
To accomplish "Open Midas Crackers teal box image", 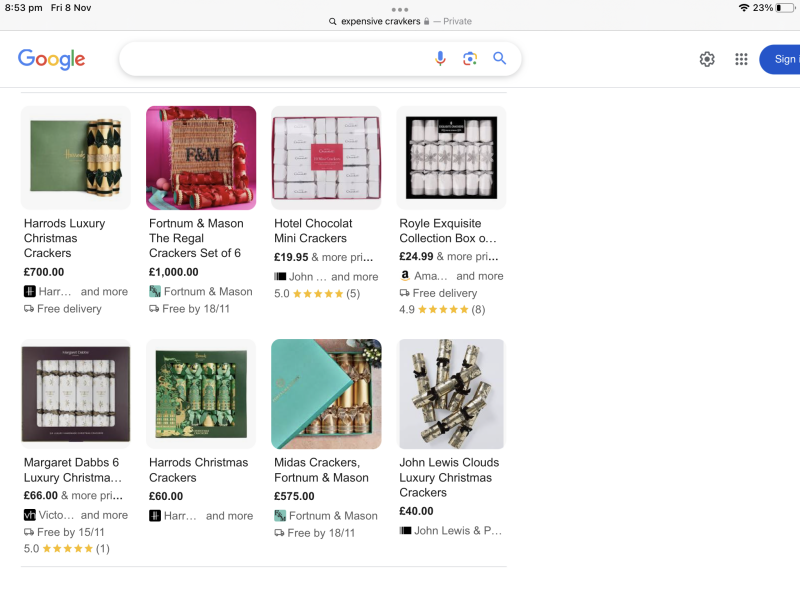I will point(326,394).
